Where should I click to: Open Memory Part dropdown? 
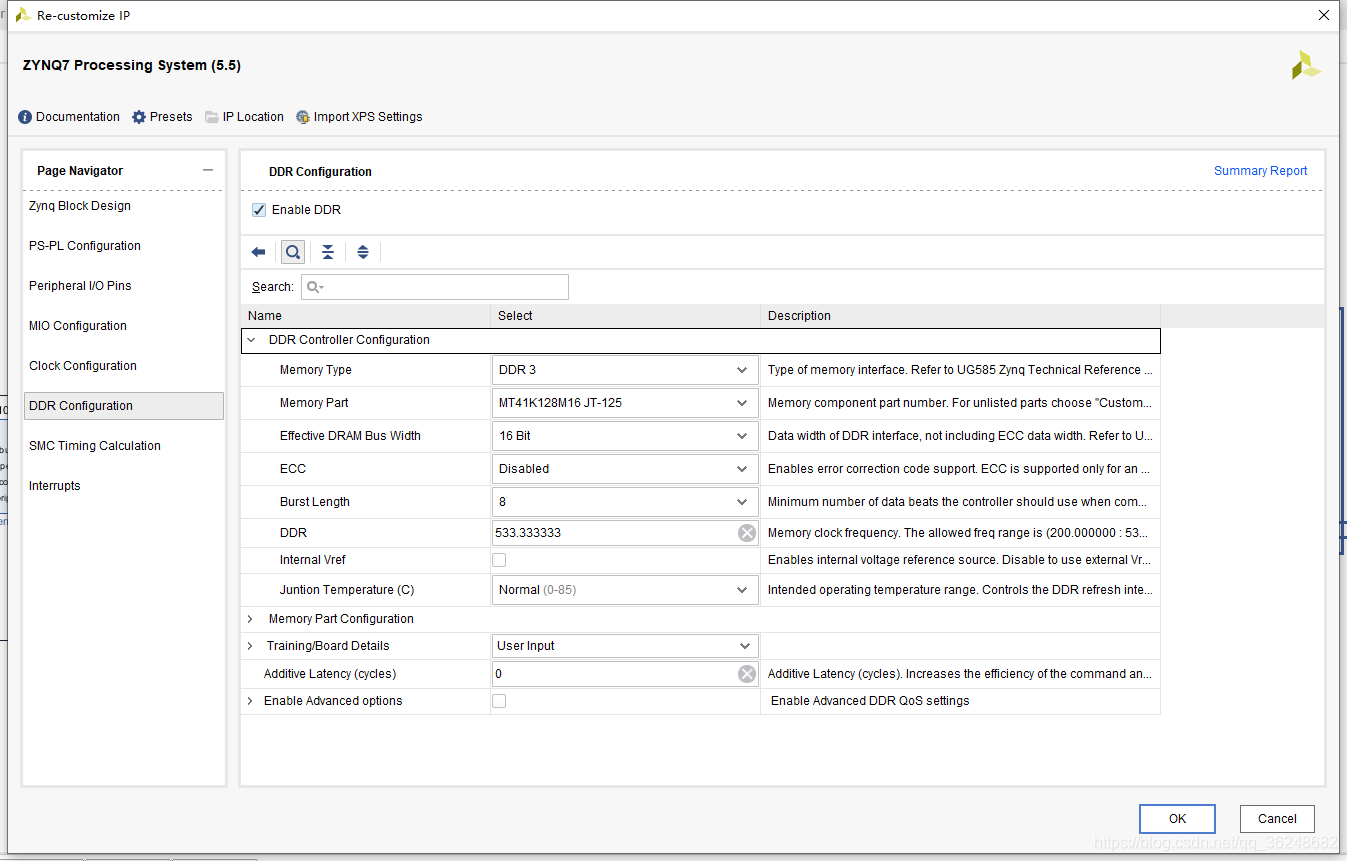click(x=625, y=403)
